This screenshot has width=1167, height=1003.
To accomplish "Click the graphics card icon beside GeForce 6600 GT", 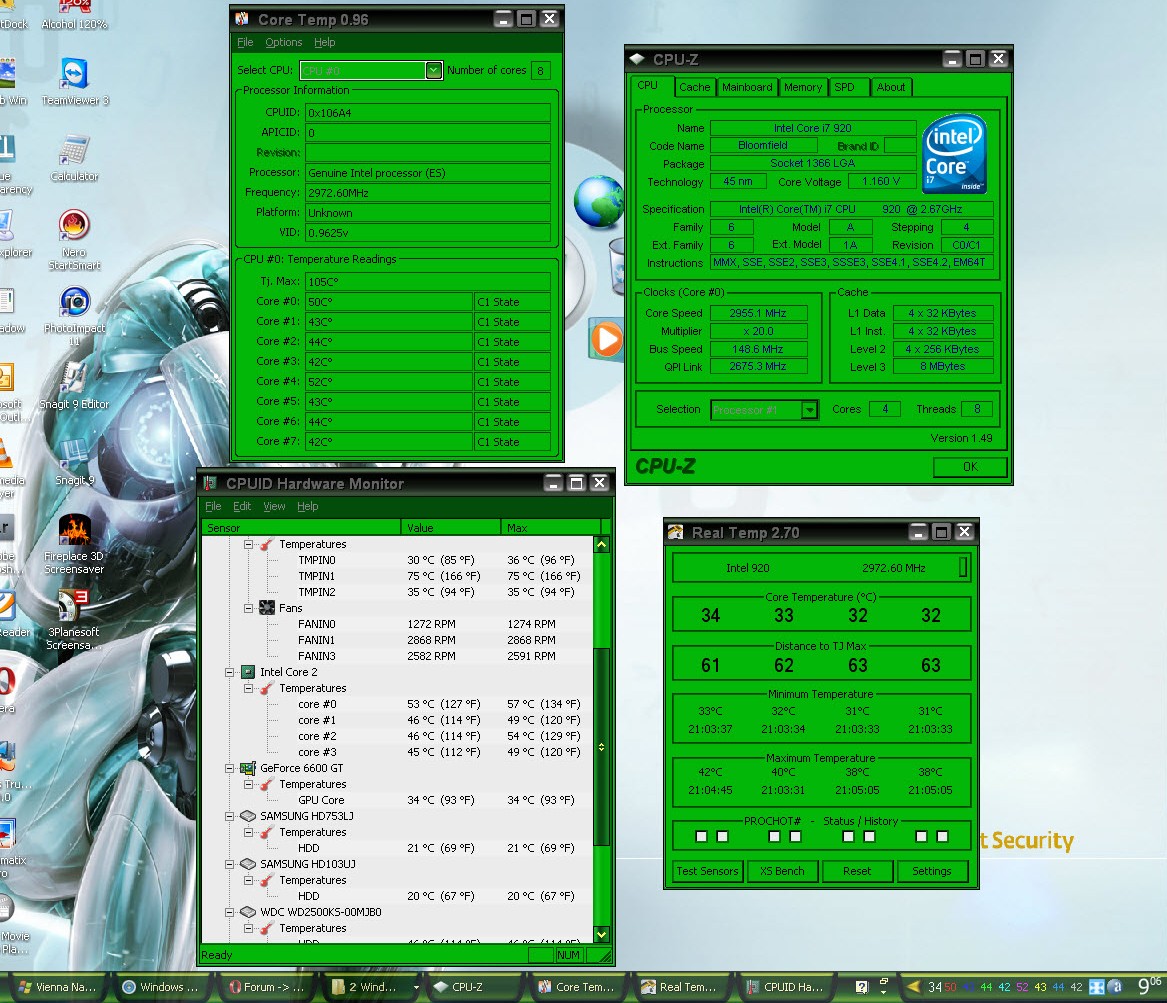I will [248, 768].
